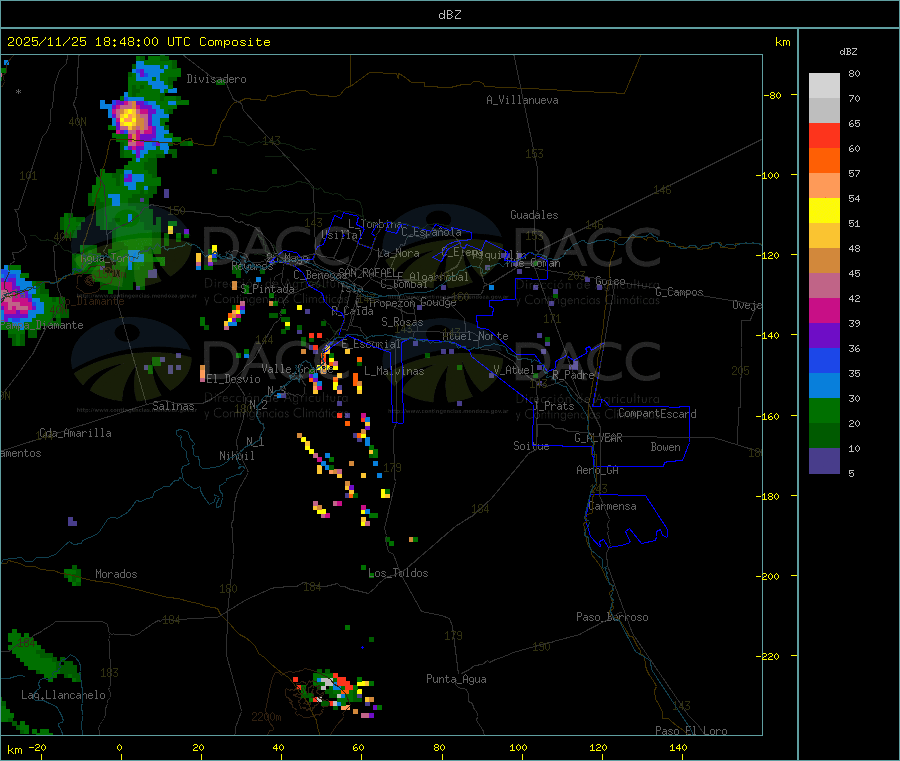The width and height of the screenshot is (900, 761).
Task: Click the Morados map label
Action: tap(116, 574)
